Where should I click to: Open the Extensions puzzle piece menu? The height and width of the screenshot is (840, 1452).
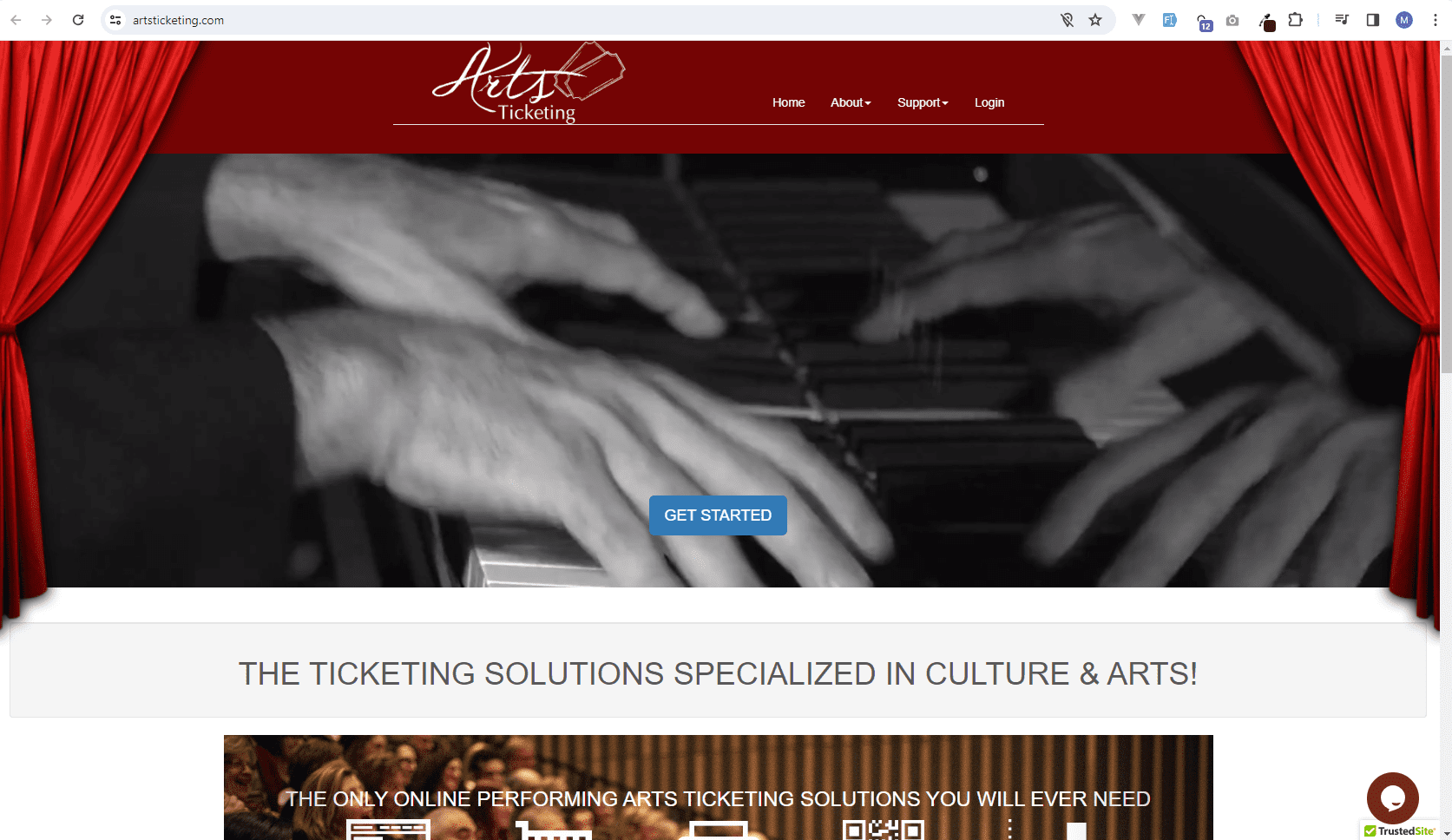pyautogui.click(x=1296, y=20)
